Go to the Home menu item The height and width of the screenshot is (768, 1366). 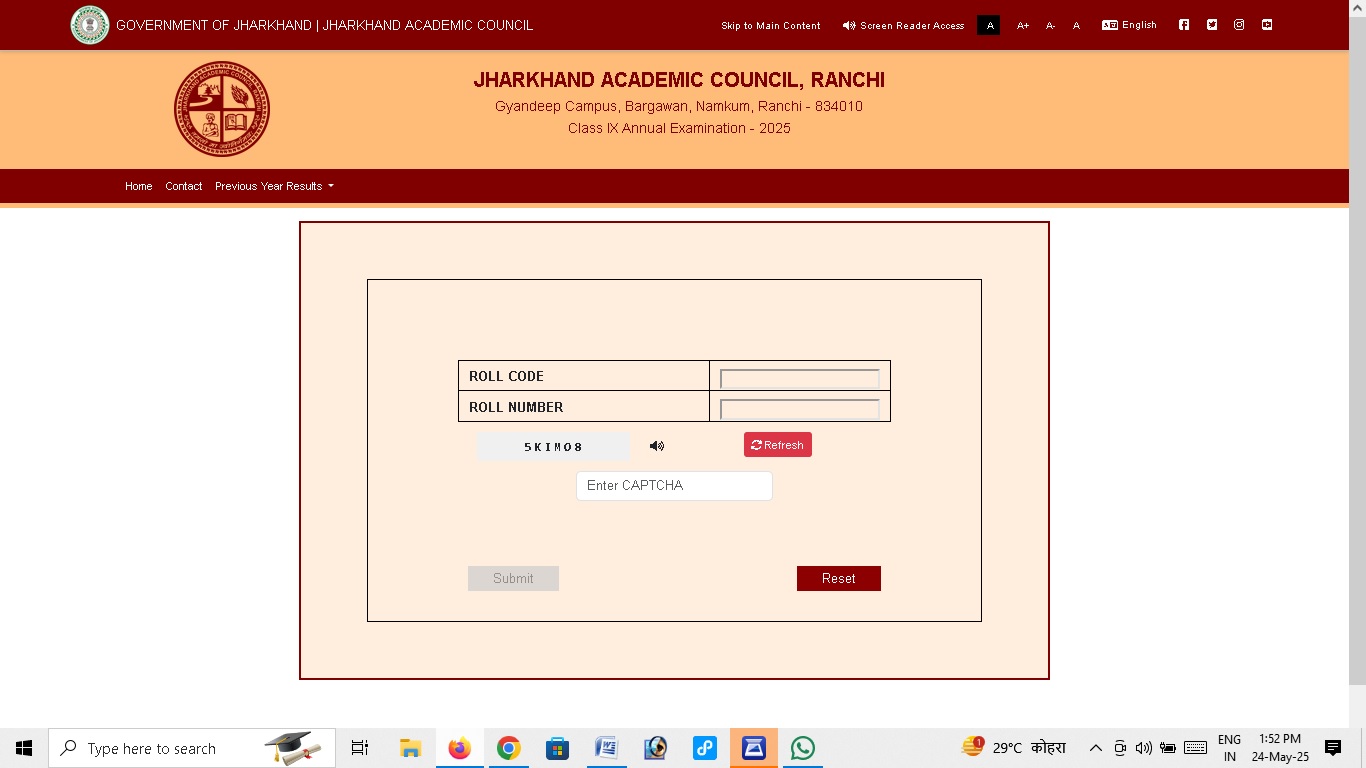coord(139,186)
